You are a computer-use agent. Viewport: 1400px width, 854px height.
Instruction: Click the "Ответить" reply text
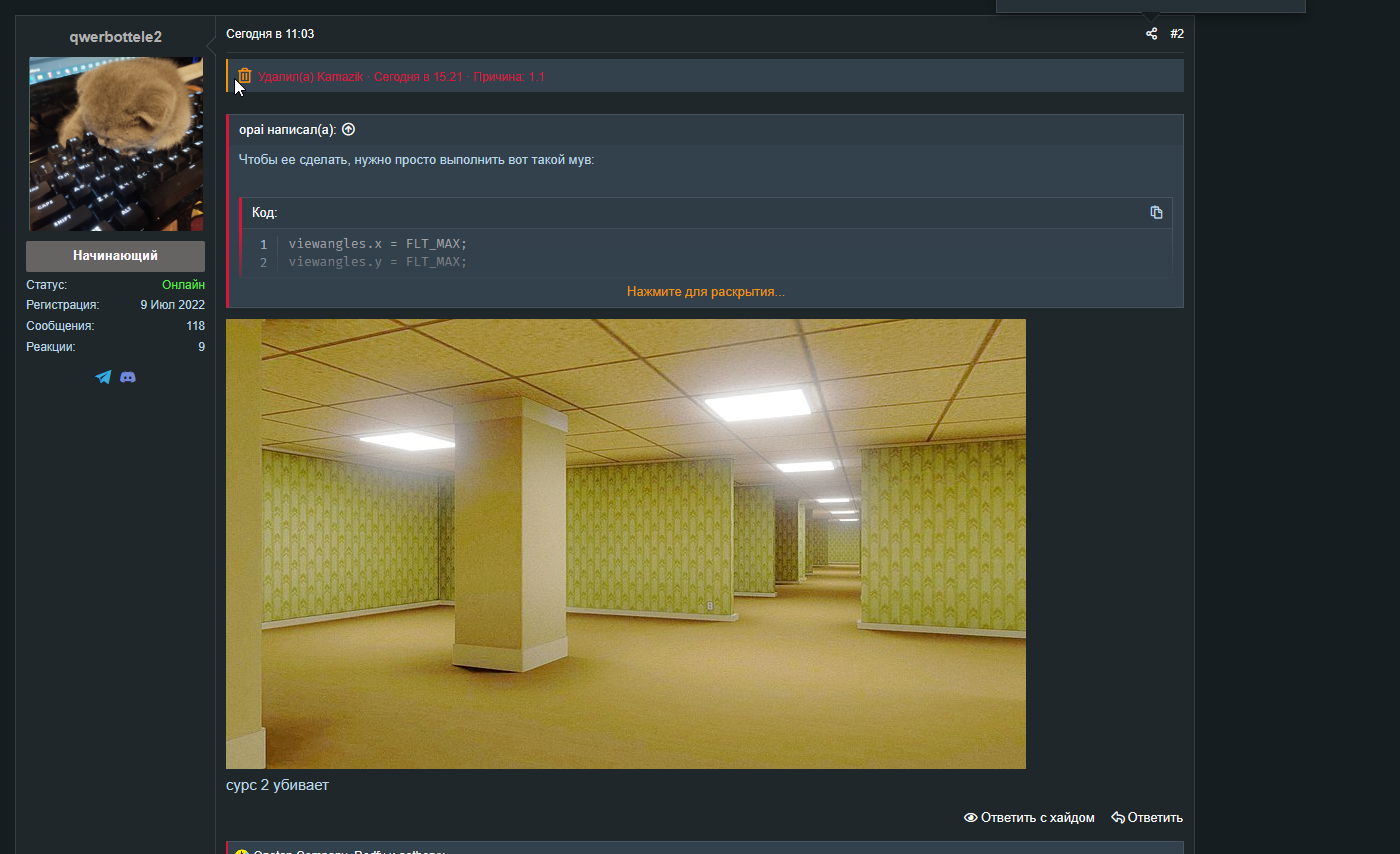(x=1155, y=817)
